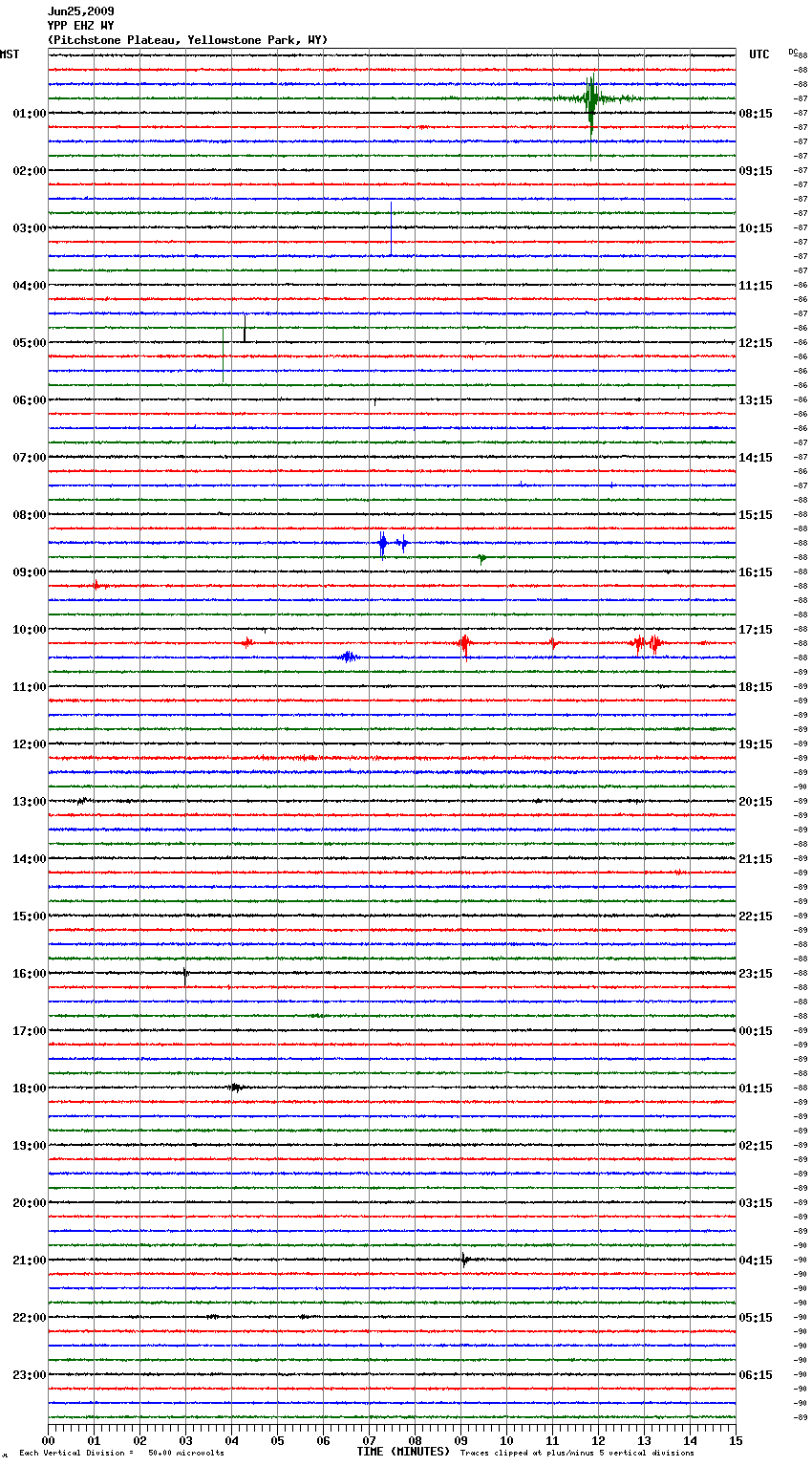Click the 23:15 UTC time label
The height and width of the screenshot is (1466, 812).
[756, 974]
